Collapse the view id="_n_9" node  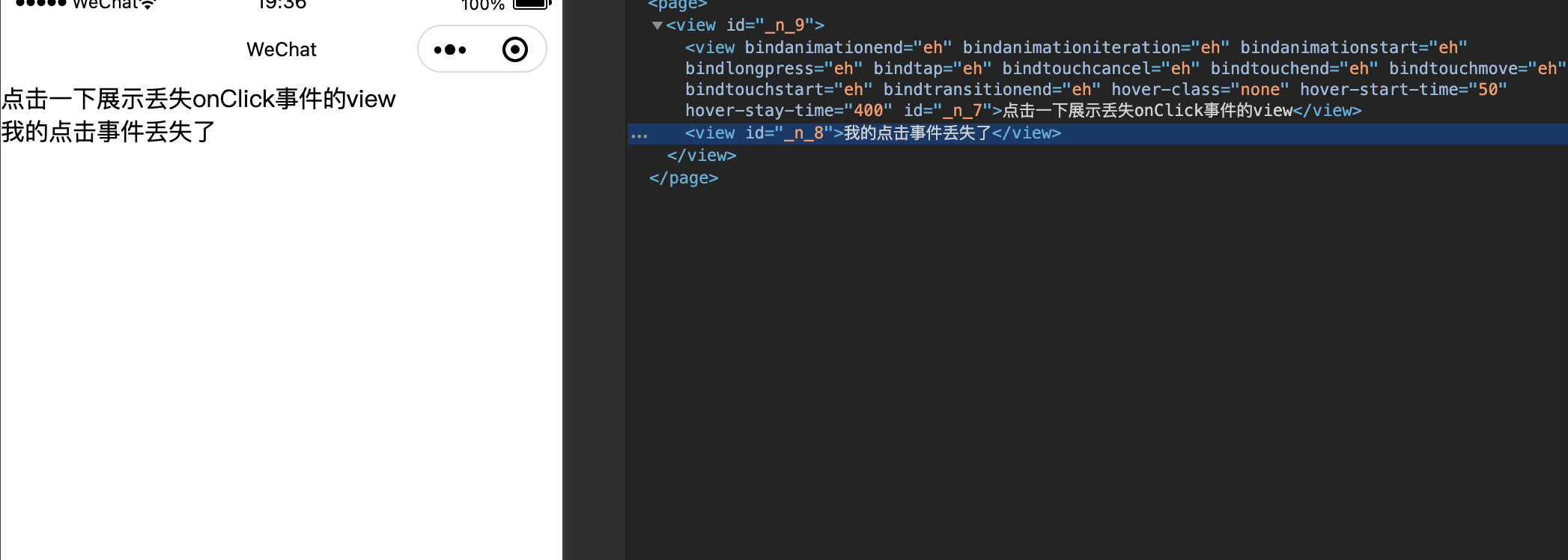[657, 25]
